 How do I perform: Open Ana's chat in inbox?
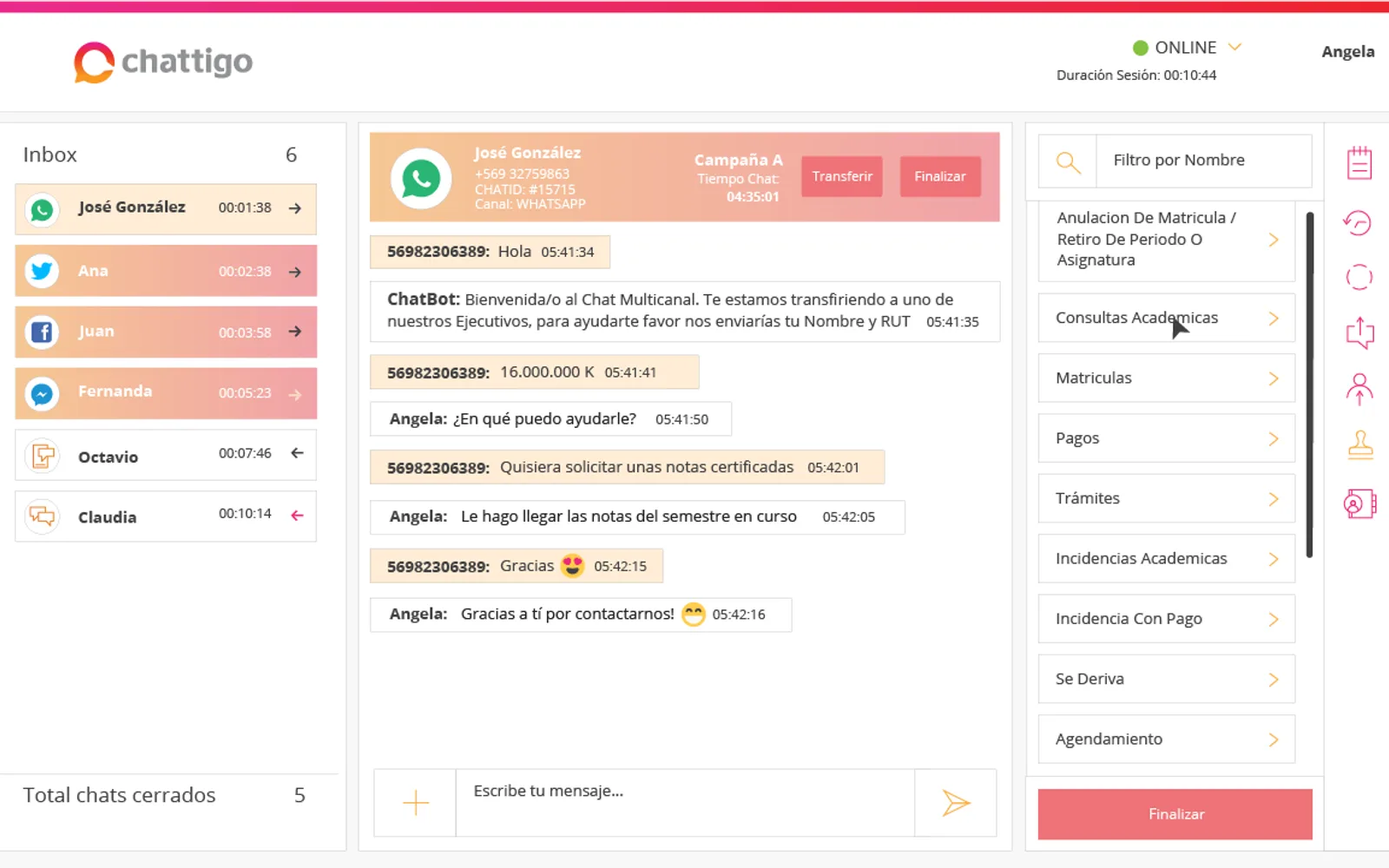pos(166,271)
